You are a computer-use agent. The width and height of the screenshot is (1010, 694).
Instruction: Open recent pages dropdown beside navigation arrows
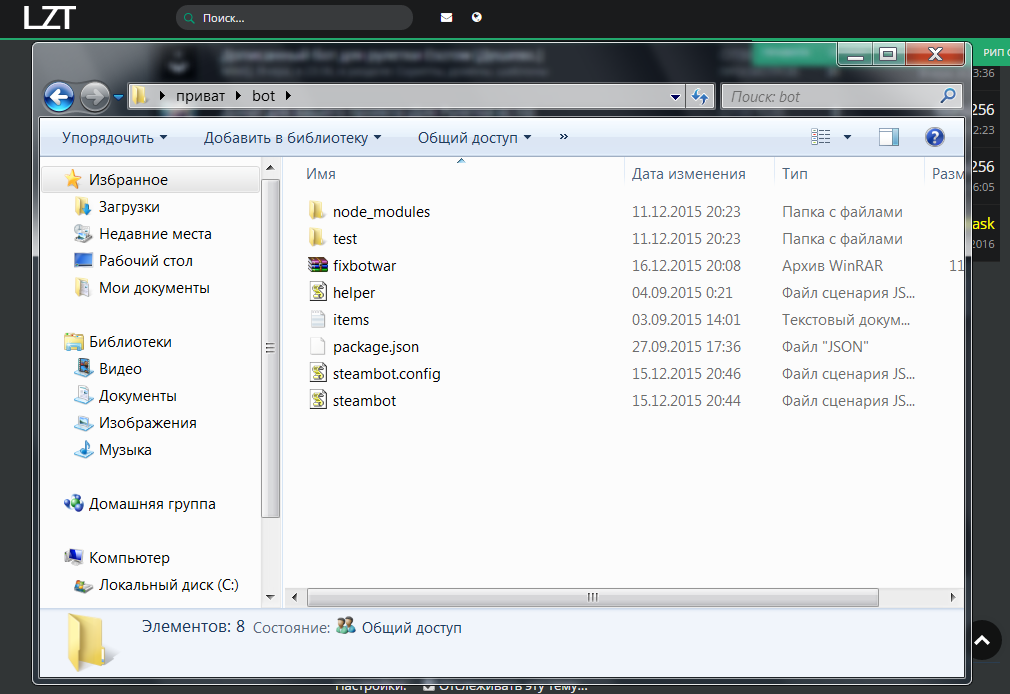[118, 97]
